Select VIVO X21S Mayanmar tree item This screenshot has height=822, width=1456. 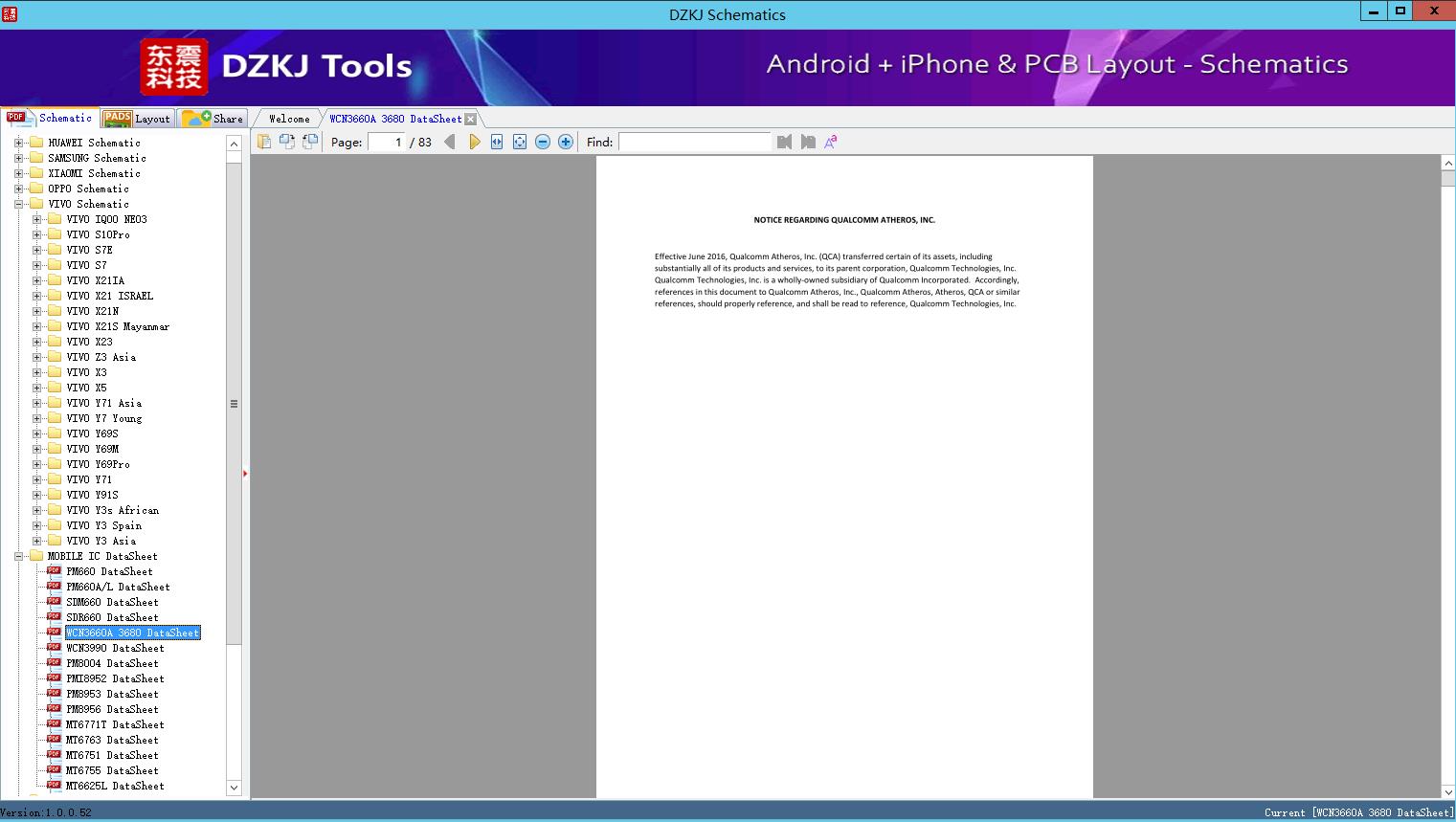(x=118, y=326)
